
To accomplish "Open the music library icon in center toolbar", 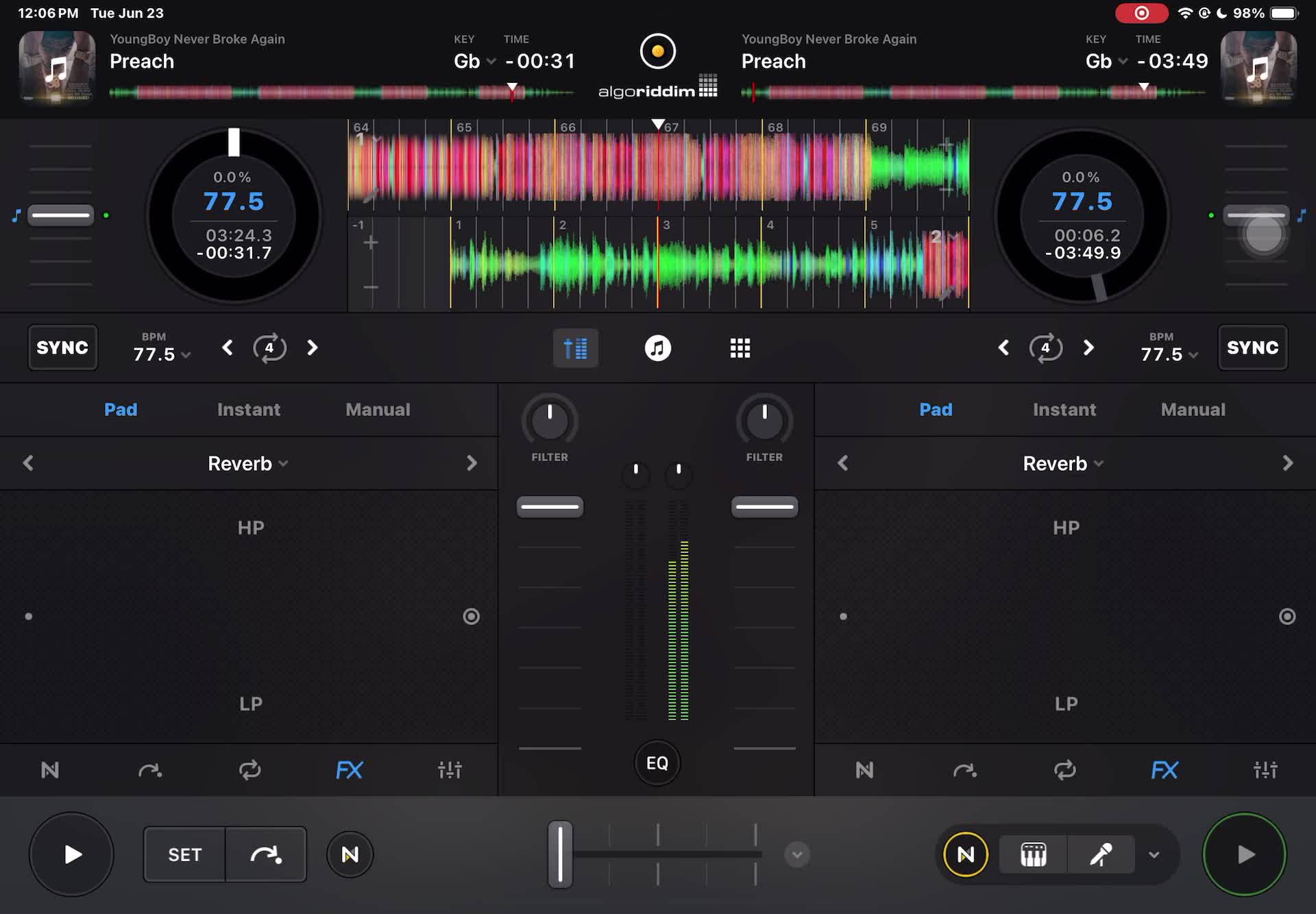I will (657, 348).
